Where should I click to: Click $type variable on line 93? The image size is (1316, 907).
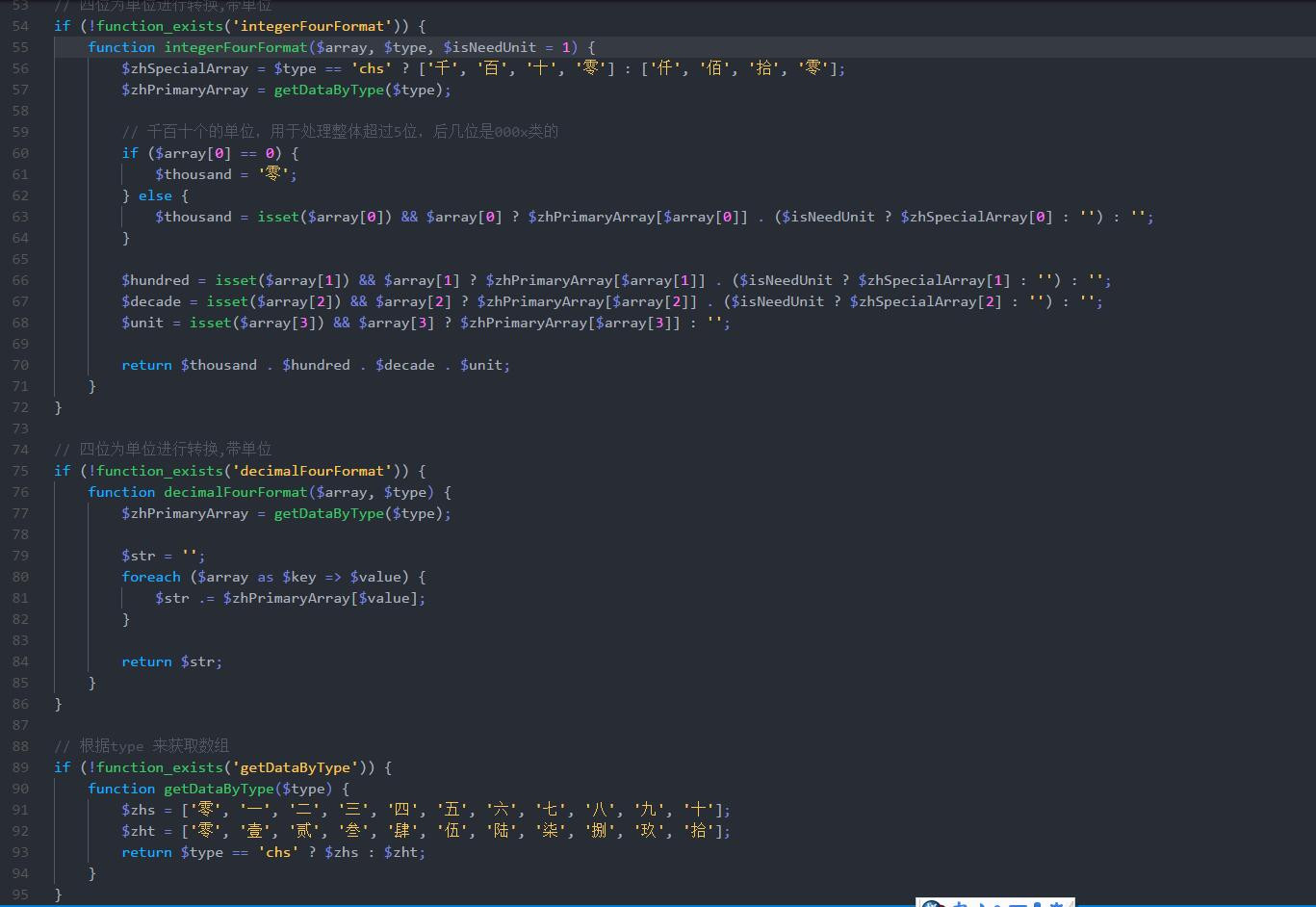tap(202, 852)
